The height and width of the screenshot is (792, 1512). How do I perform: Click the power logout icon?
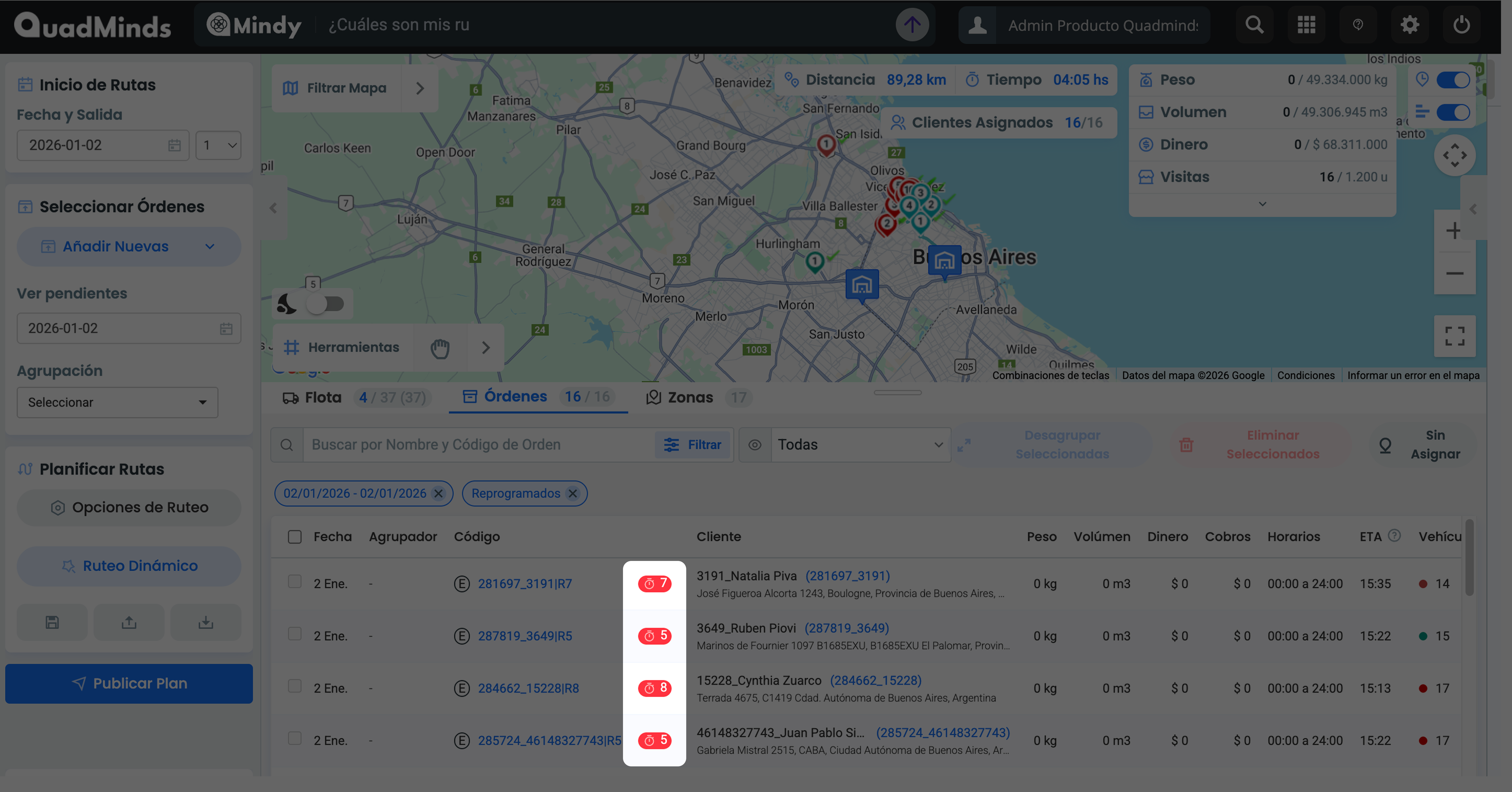(x=1461, y=25)
